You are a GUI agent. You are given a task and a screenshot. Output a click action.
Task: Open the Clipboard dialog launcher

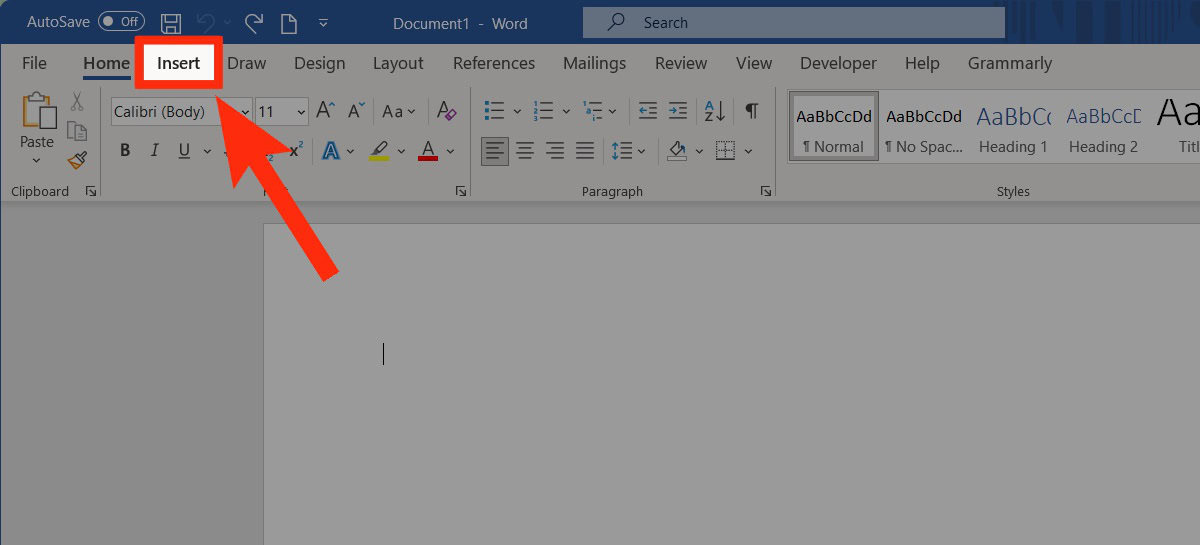click(x=90, y=191)
